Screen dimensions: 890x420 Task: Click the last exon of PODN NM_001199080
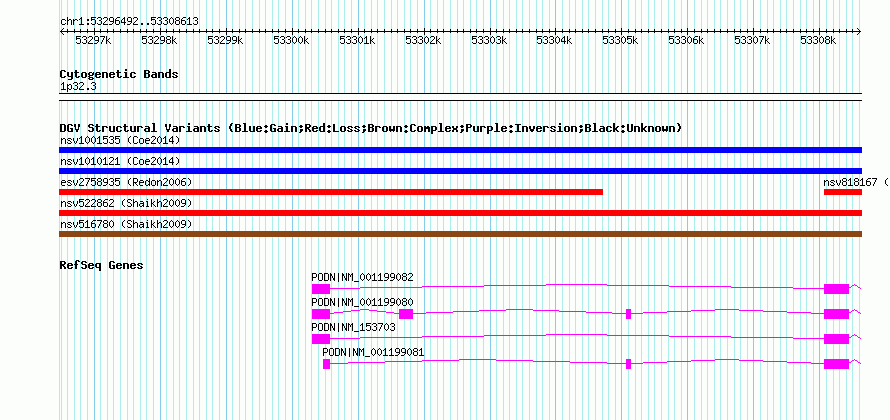[837, 314]
